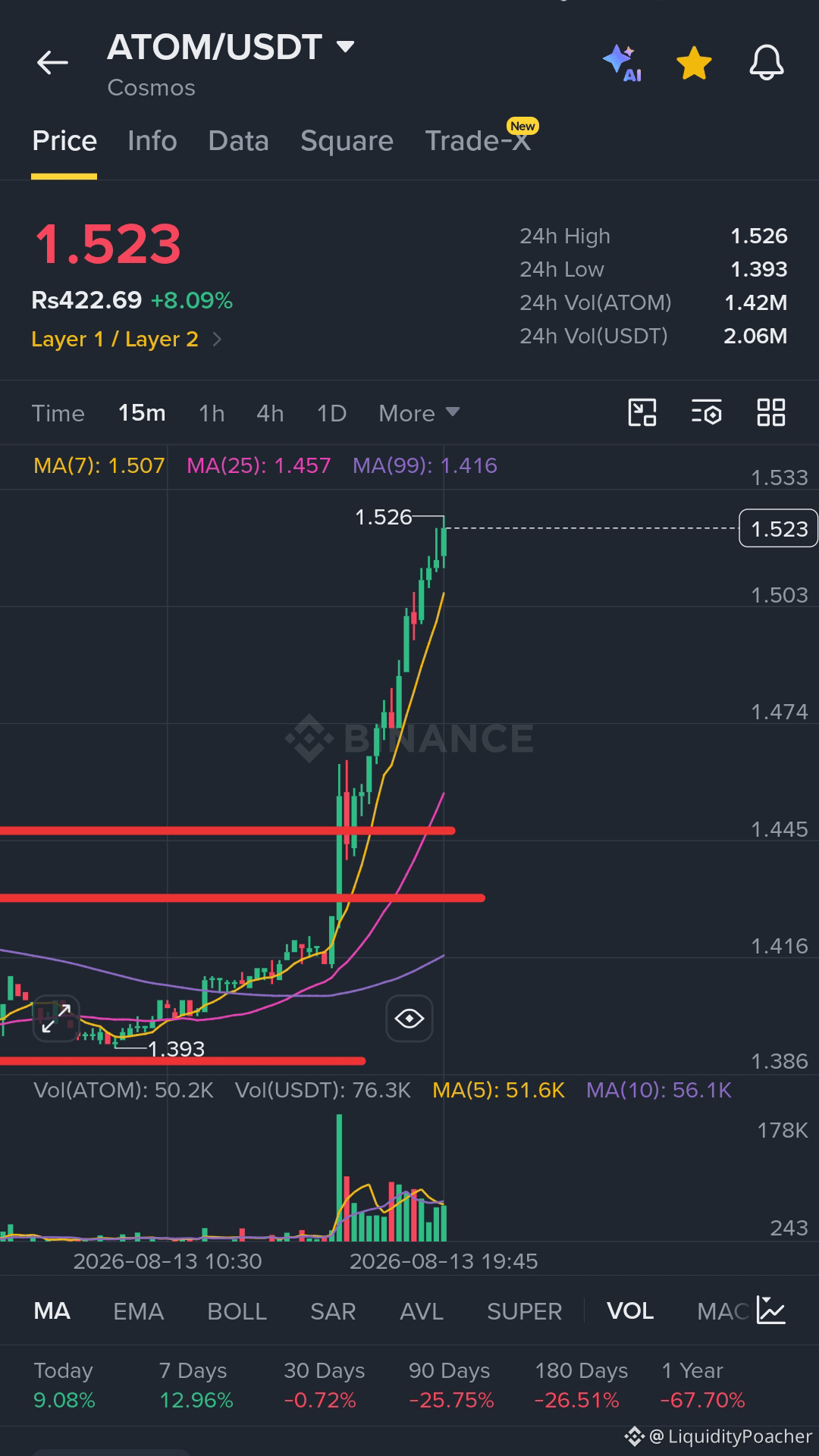Viewport: 819px width, 1456px height.
Task: Open the chart drawing tools icon
Action: pyautogui.click(x=642, y=412)
